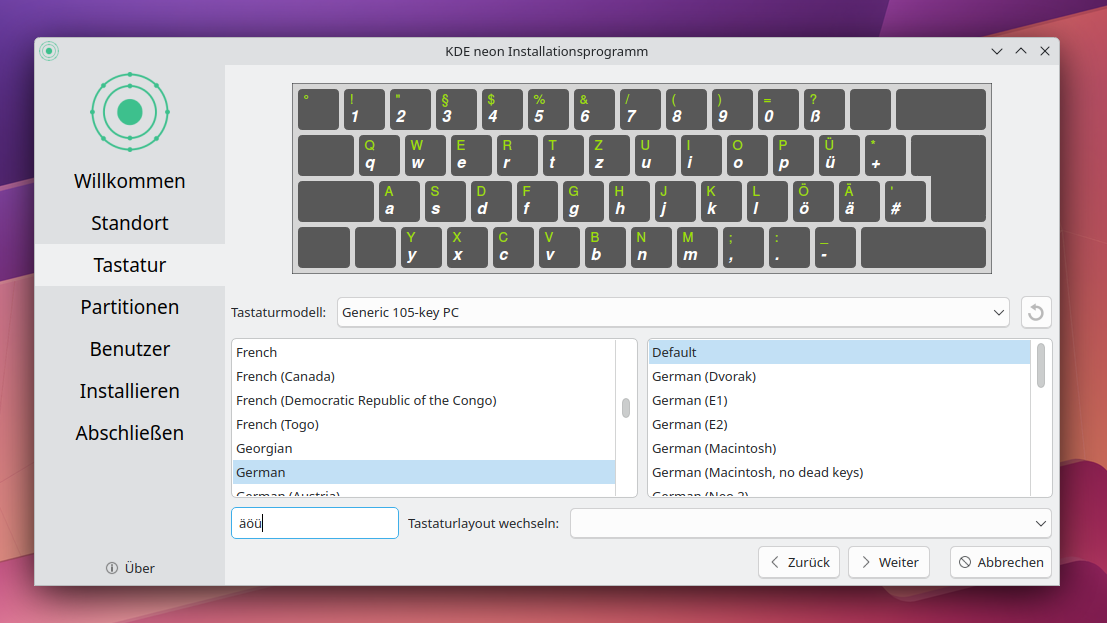Click the 3 key on keyboard preview
The height and width of the screenshot is (623, 1107).
(x=456, y=109)
